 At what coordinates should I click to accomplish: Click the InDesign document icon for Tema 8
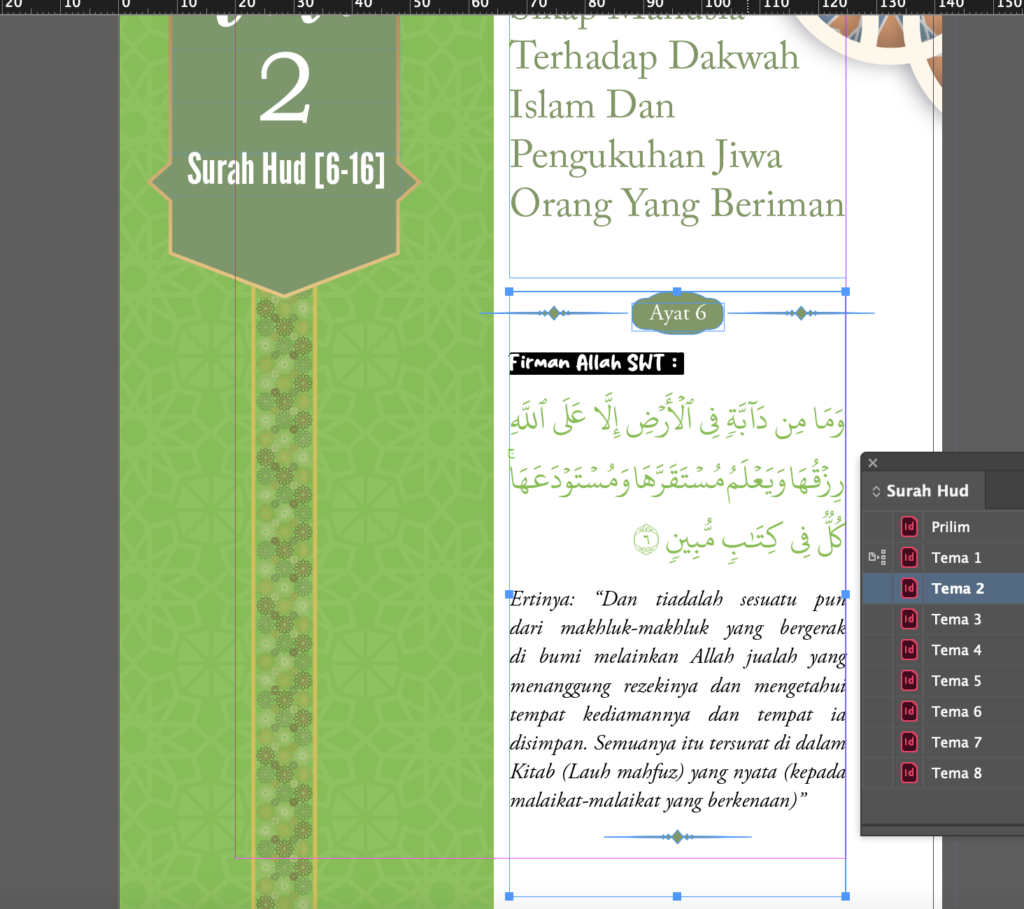tap(909, 773)
